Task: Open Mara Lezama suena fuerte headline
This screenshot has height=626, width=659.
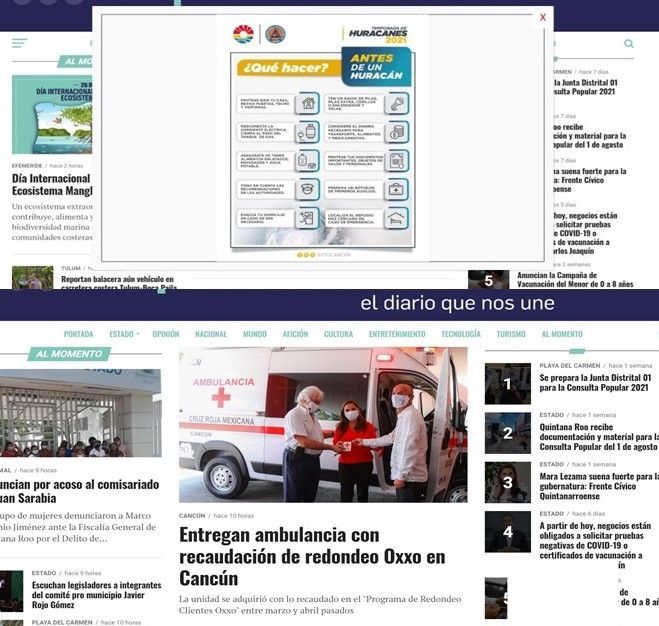Action: click(x=599, y=486)
